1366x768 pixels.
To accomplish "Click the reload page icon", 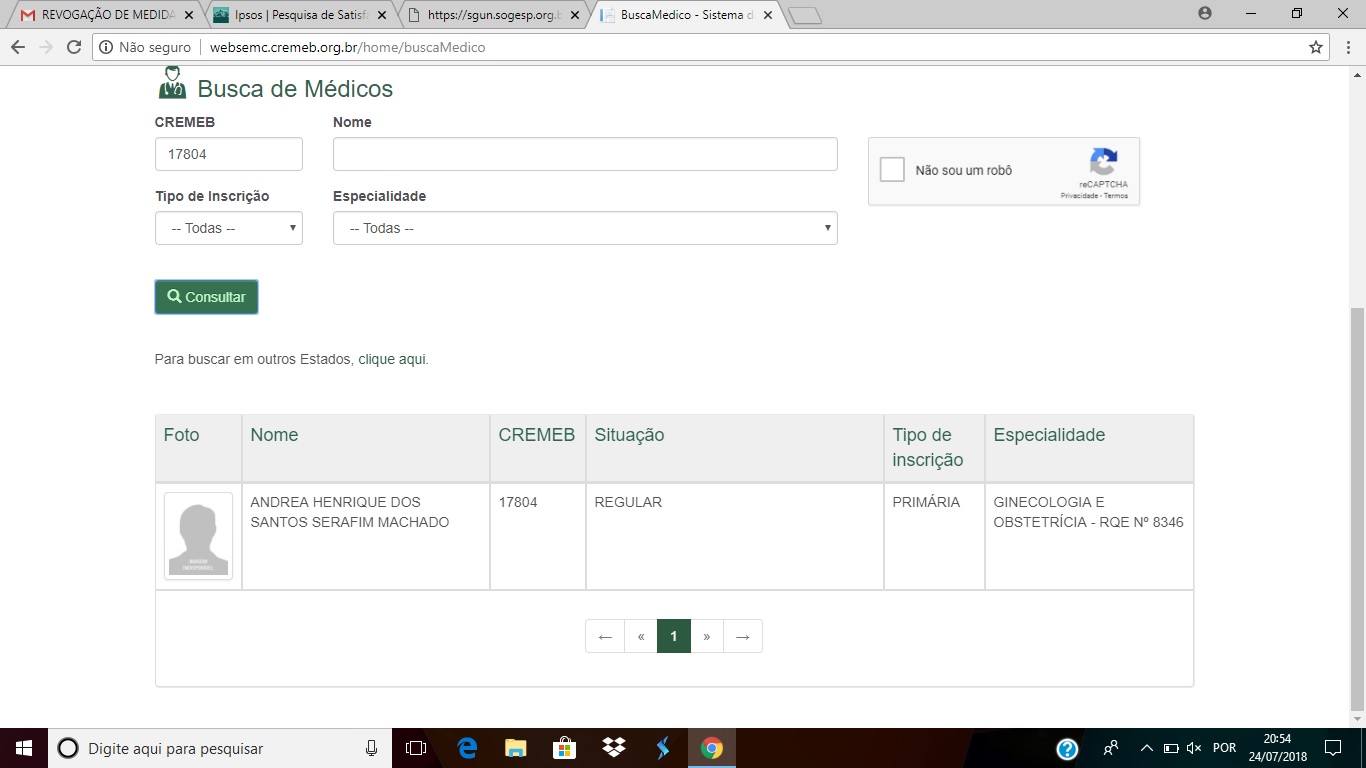I will pyautogui.click(x=73, y=47).
